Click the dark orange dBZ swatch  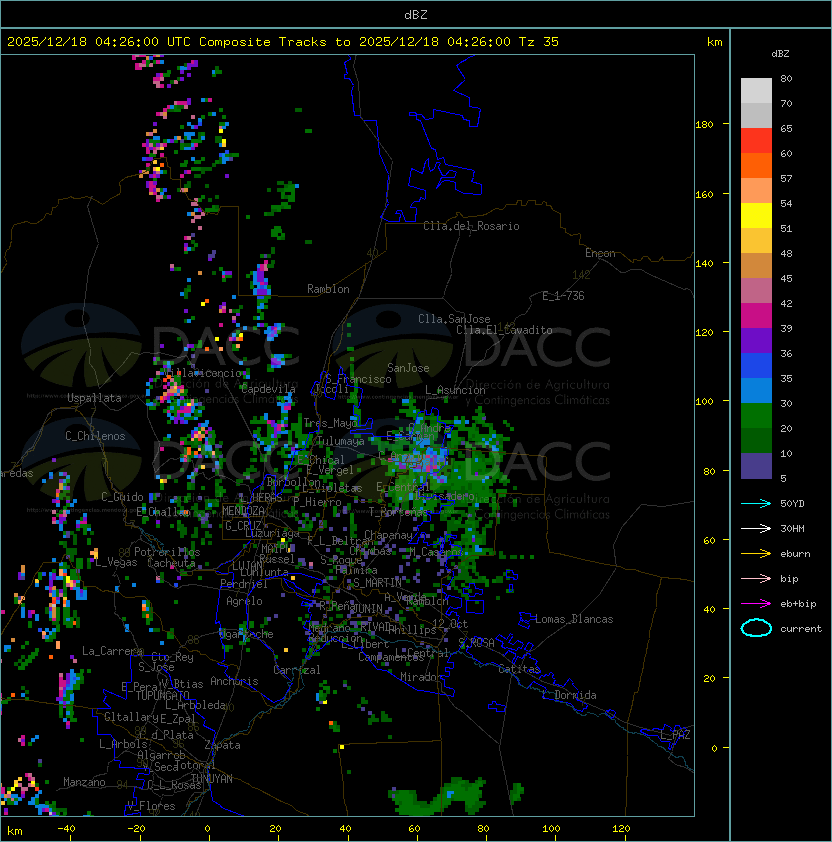(x=756, y=165)
